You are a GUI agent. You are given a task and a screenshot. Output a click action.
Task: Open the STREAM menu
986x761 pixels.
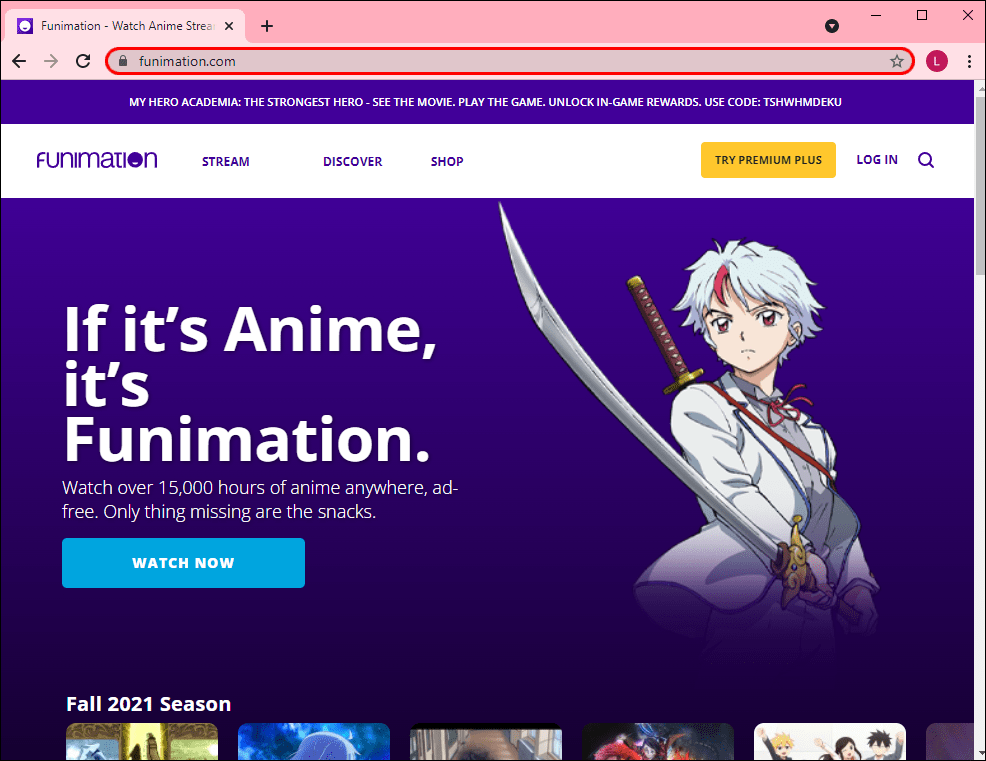(x=226, y=162)
